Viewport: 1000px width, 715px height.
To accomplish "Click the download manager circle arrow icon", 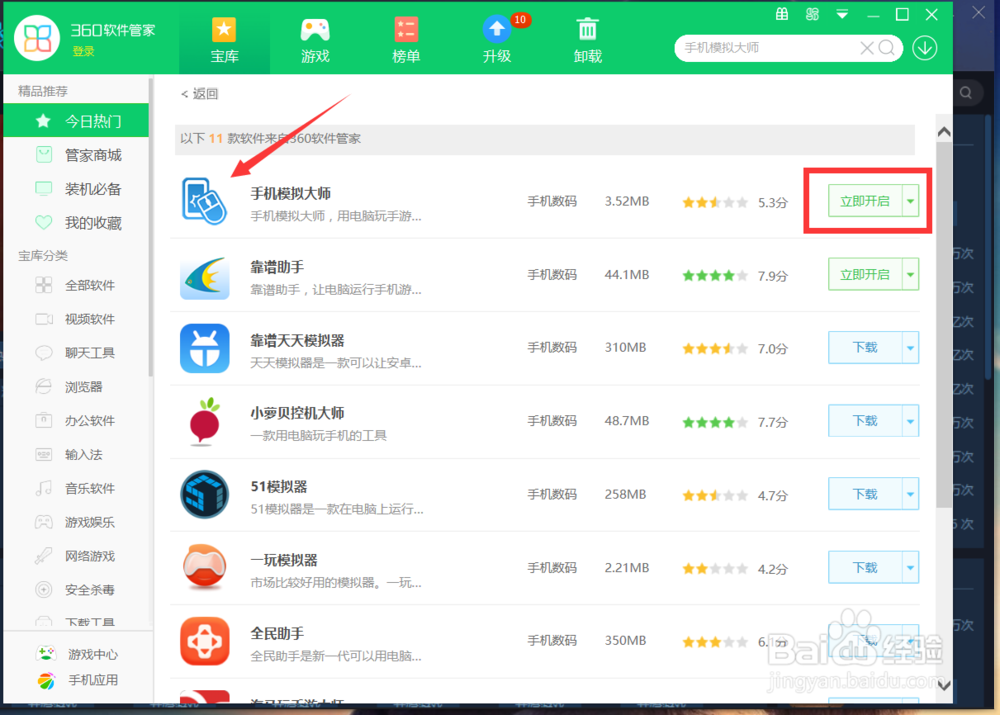I will pos(924,47).
